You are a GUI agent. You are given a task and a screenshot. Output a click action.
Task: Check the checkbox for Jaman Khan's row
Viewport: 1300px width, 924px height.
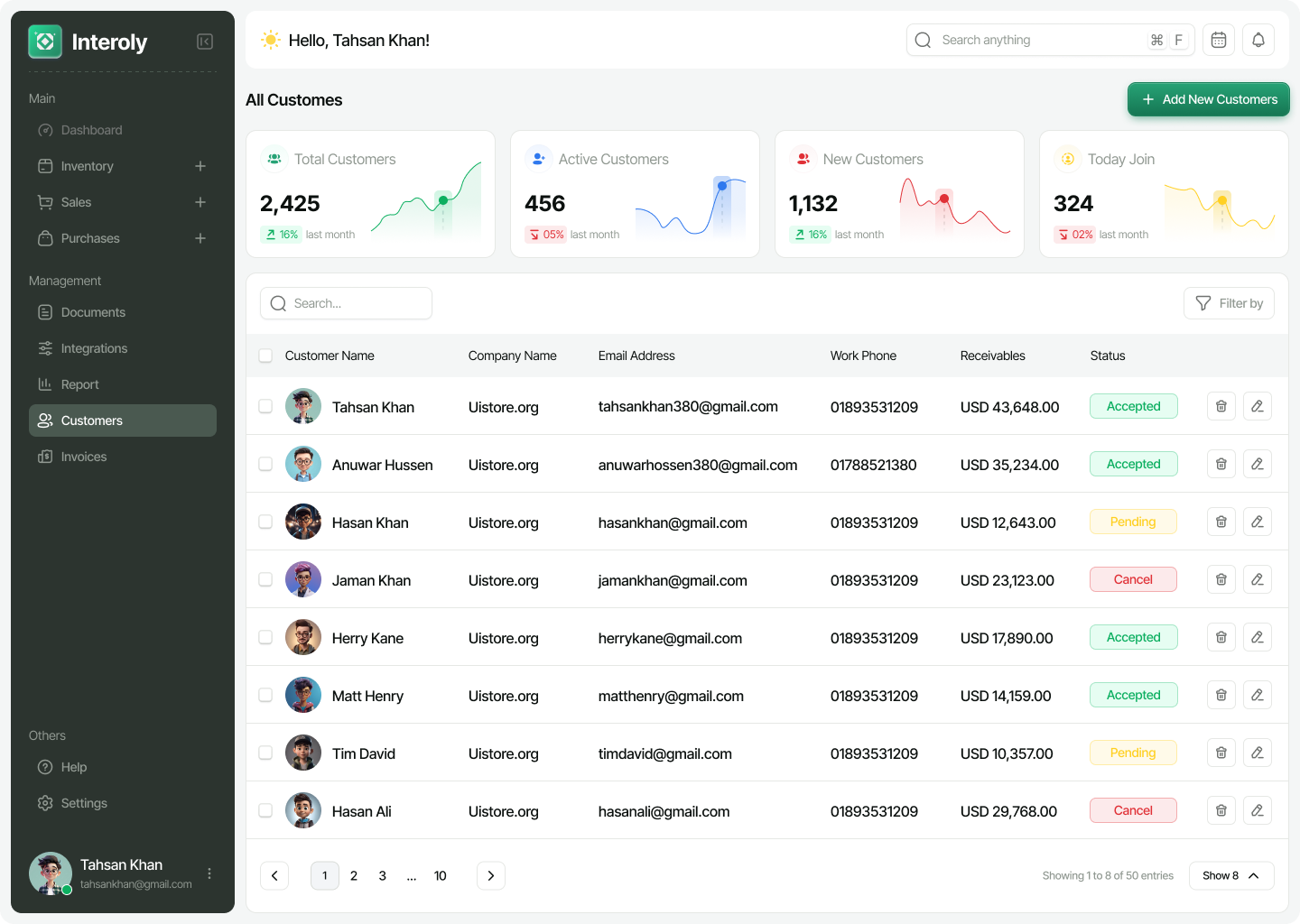(x=265, y=579)
